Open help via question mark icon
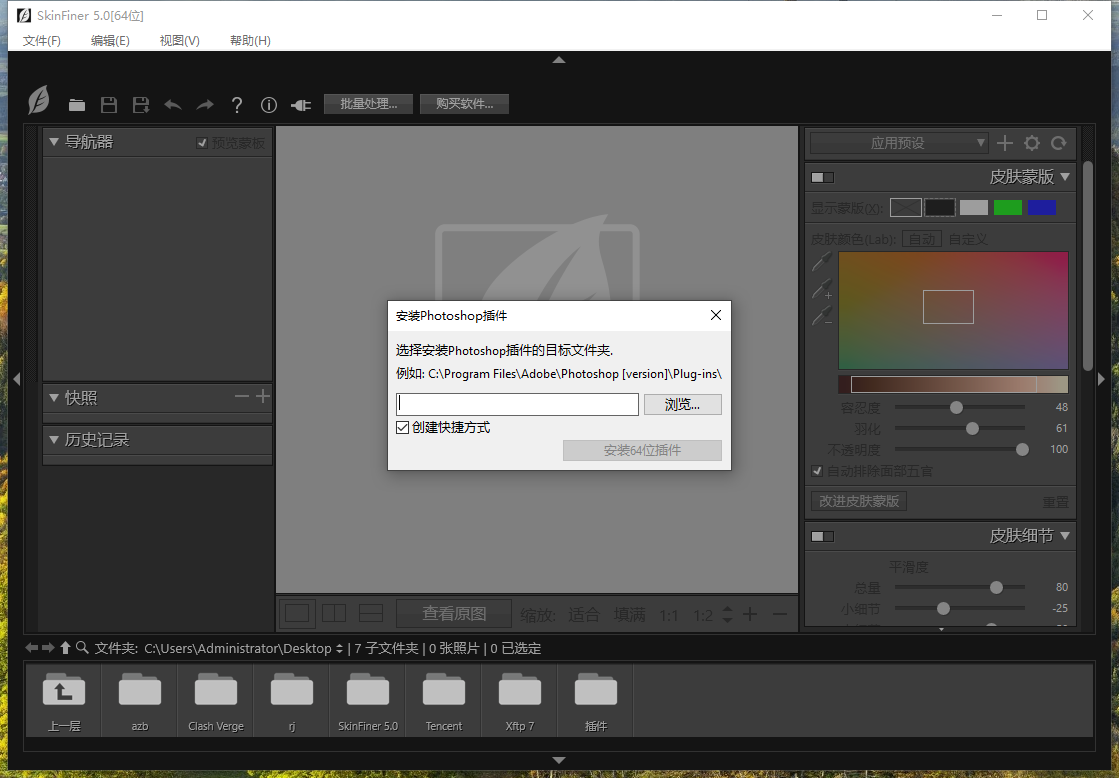Image resolution: width=1119 pixels, height=778 pixels. point(237,105)
